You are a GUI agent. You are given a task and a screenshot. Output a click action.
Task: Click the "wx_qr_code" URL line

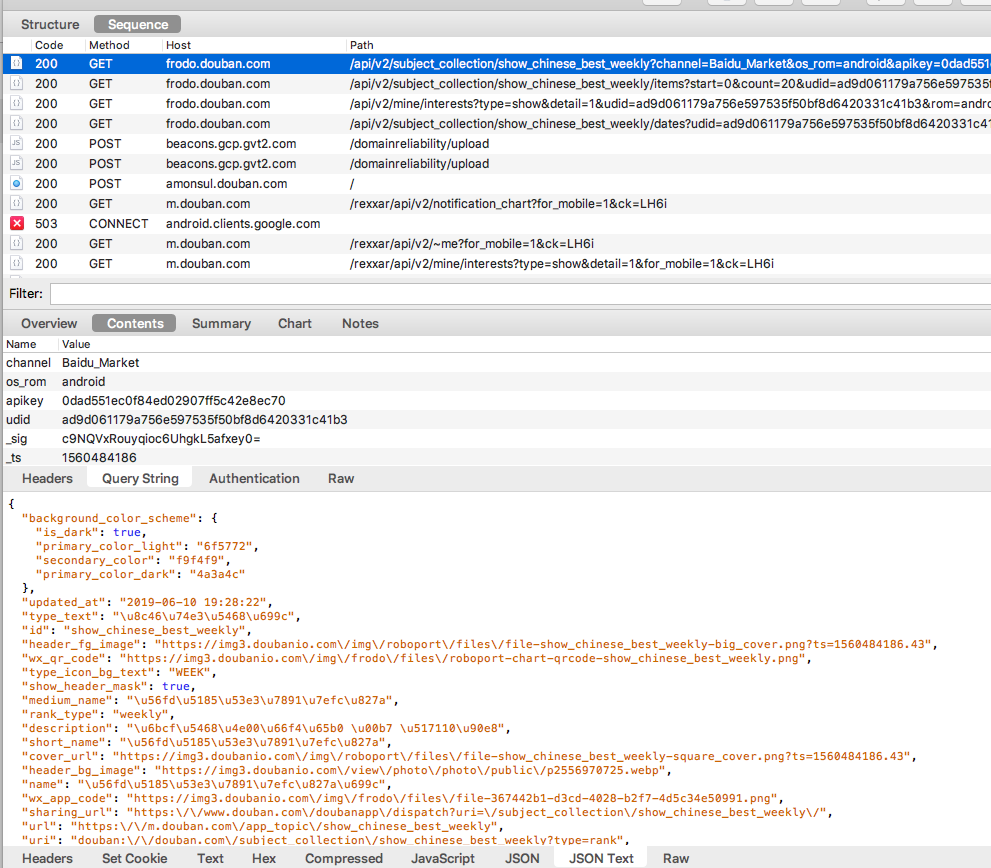[416, 658]
